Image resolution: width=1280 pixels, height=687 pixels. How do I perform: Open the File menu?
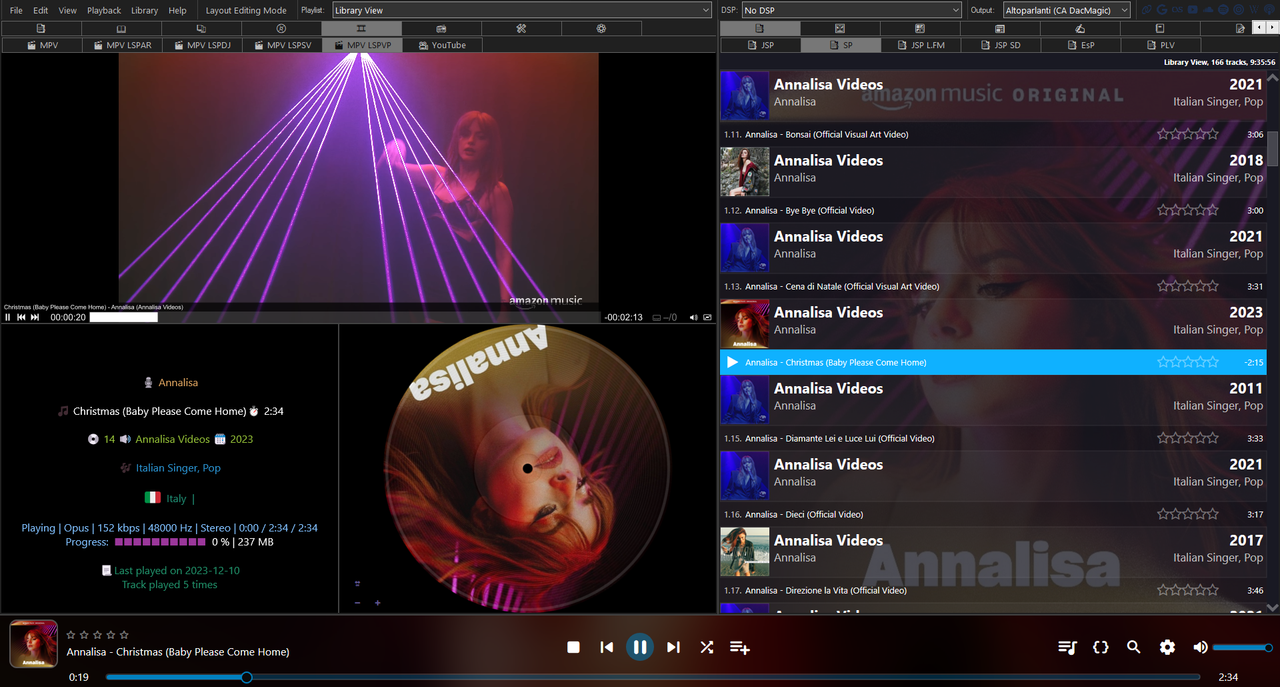click(16, 10)
